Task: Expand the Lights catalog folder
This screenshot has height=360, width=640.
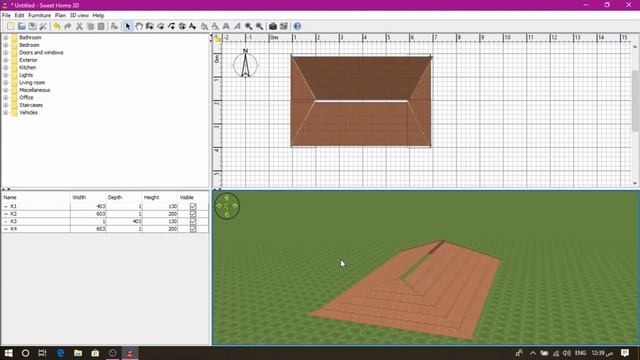Action: (6, 75)
